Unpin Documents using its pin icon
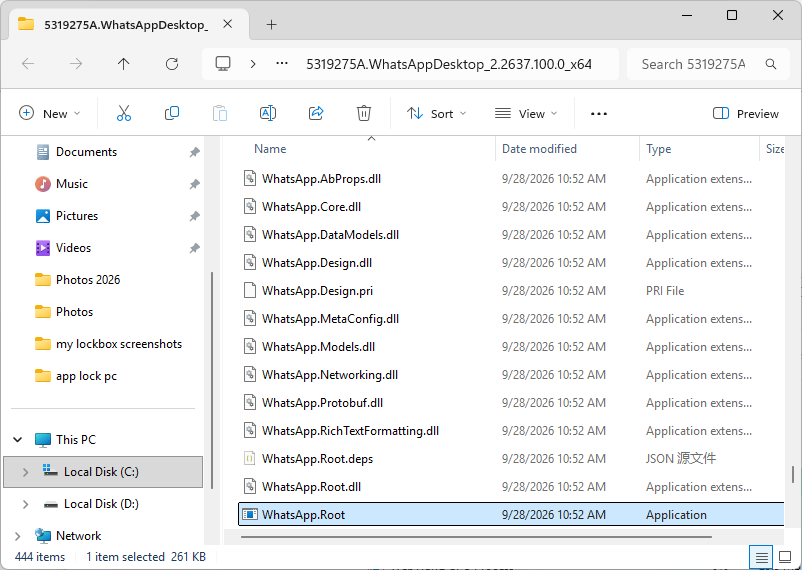This screenshot has height=570, width=802. point(194,152)
